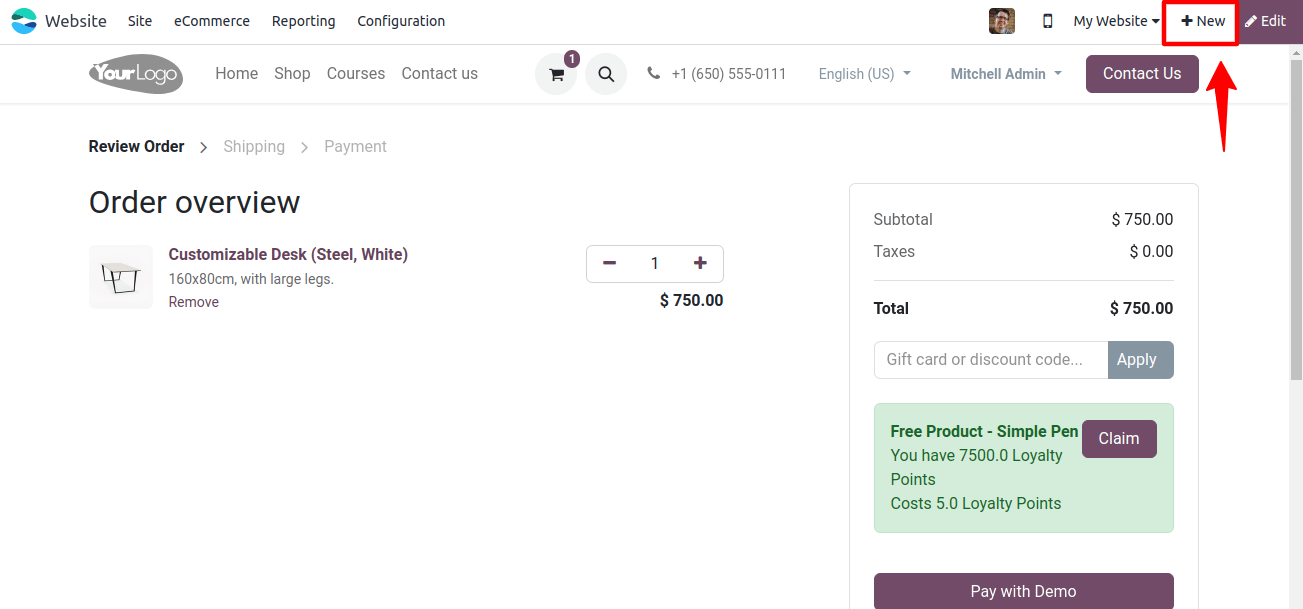The height and width of the screenshot is (609, 1303).
Task: Expand the English (US) language dropdown
Action: tap(865, 74)
